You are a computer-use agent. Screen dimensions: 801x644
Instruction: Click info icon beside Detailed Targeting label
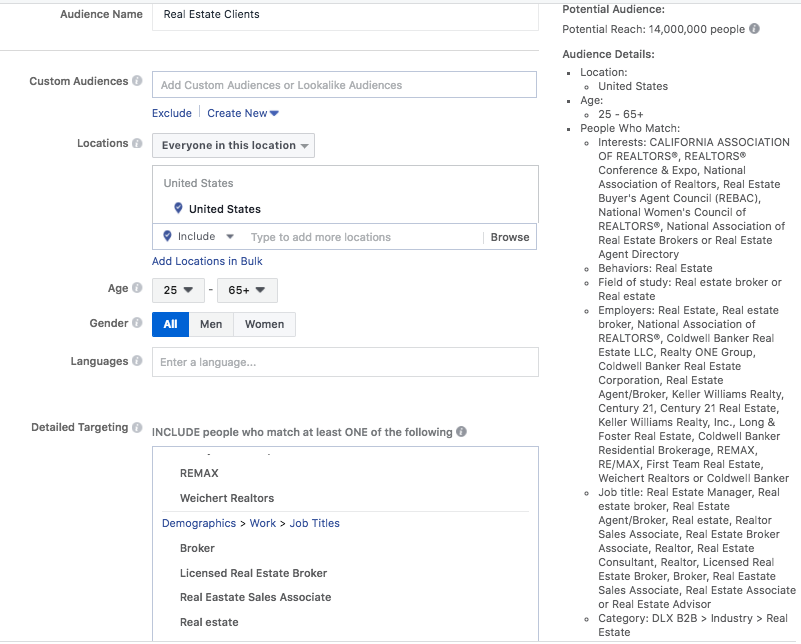pos(137,427)
